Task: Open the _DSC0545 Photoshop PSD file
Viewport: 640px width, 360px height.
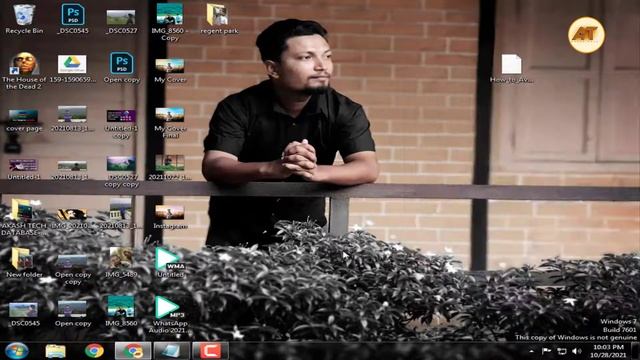Action: click(73, 19)
